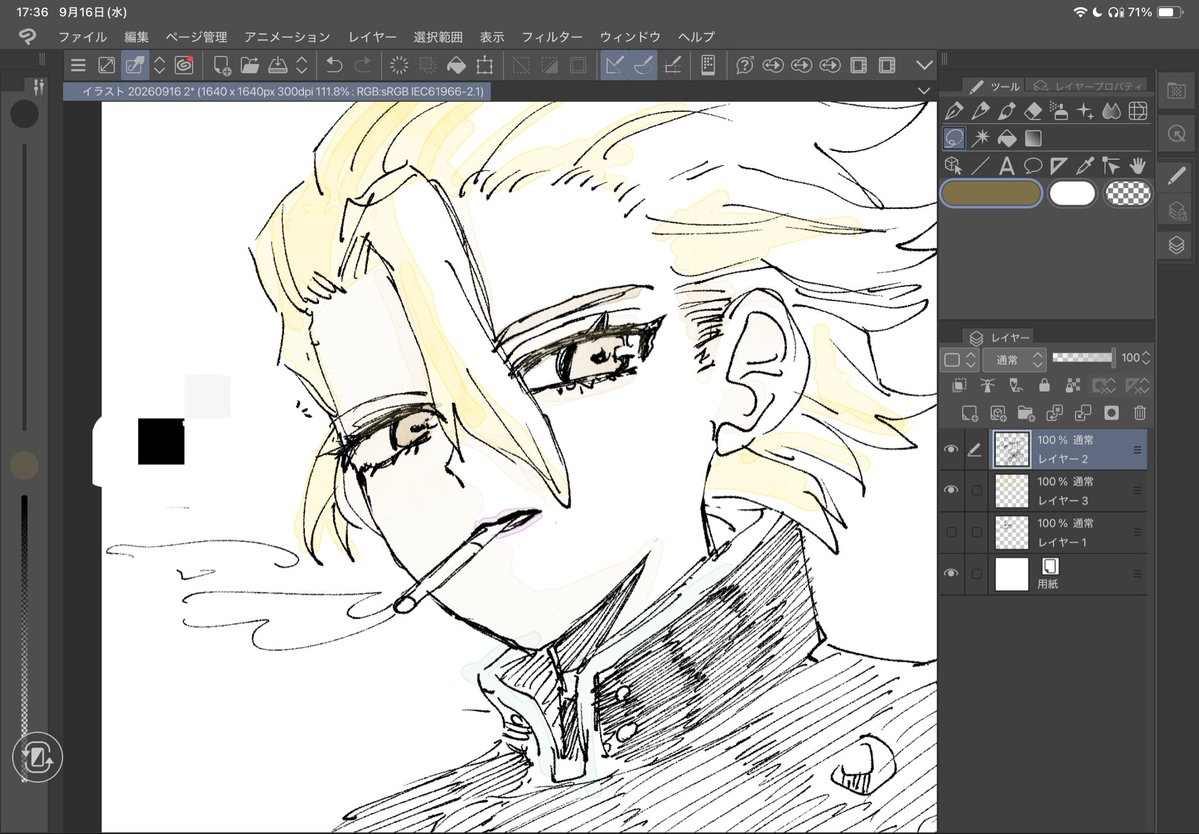Click Fill bucket icon in command bar
Viewport: 1199px width, 834px height.
pyautogui.click(x=456, y=65)
